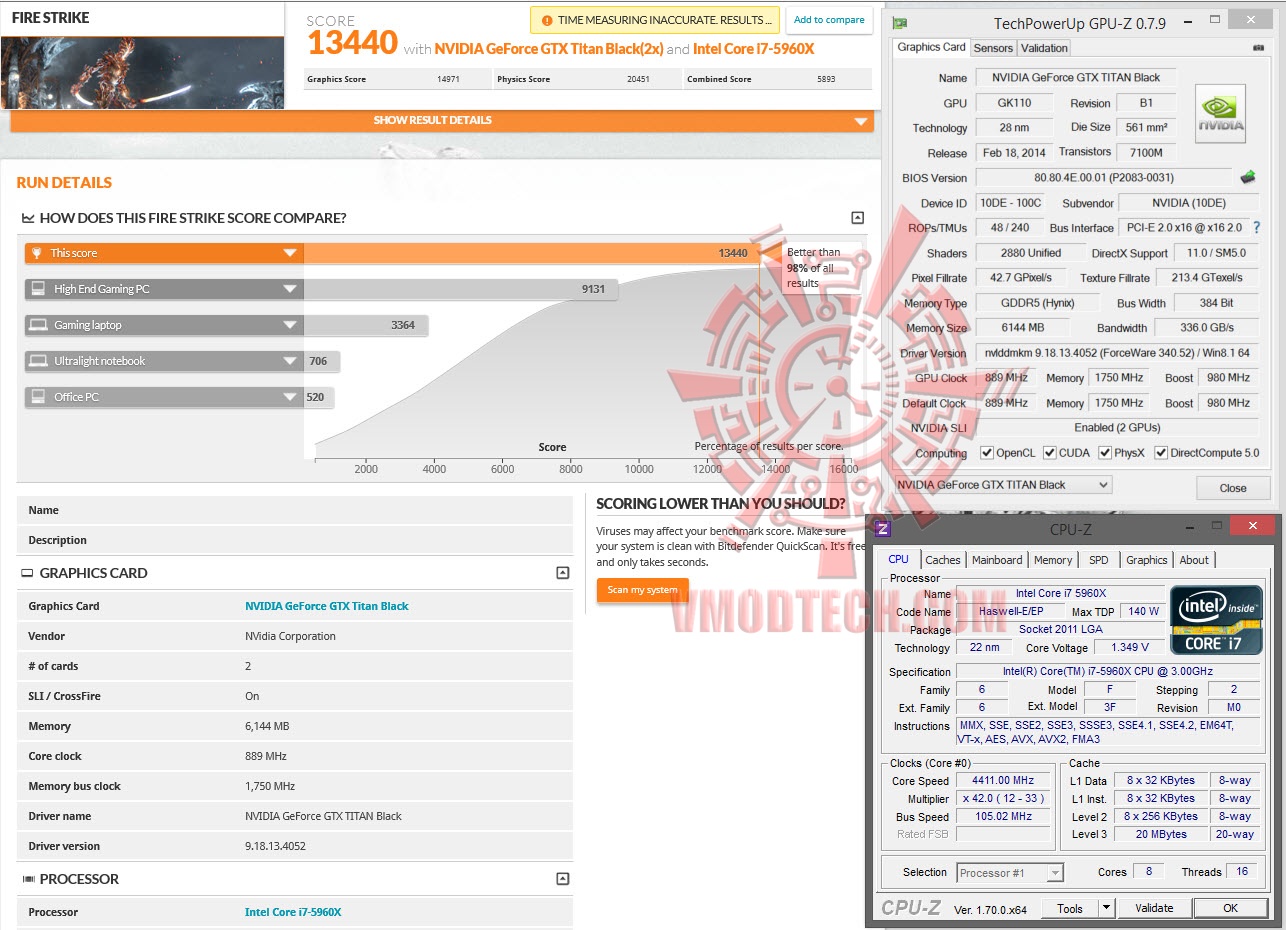Viewport: 1286px width, 930px height.
Task: Toggle the OpenCL checkbox in GPU-Z
Action: point(988,453)
